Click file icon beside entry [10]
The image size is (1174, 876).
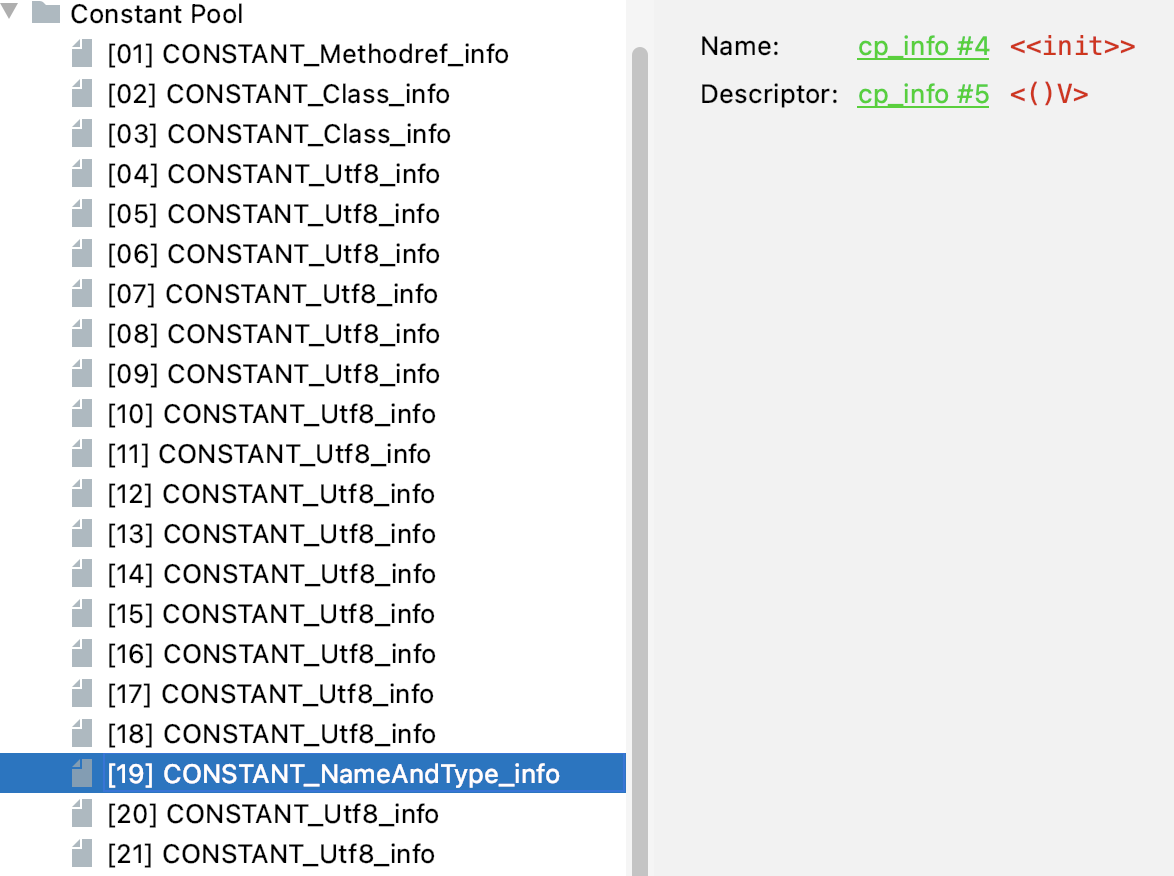coord(82,414)
